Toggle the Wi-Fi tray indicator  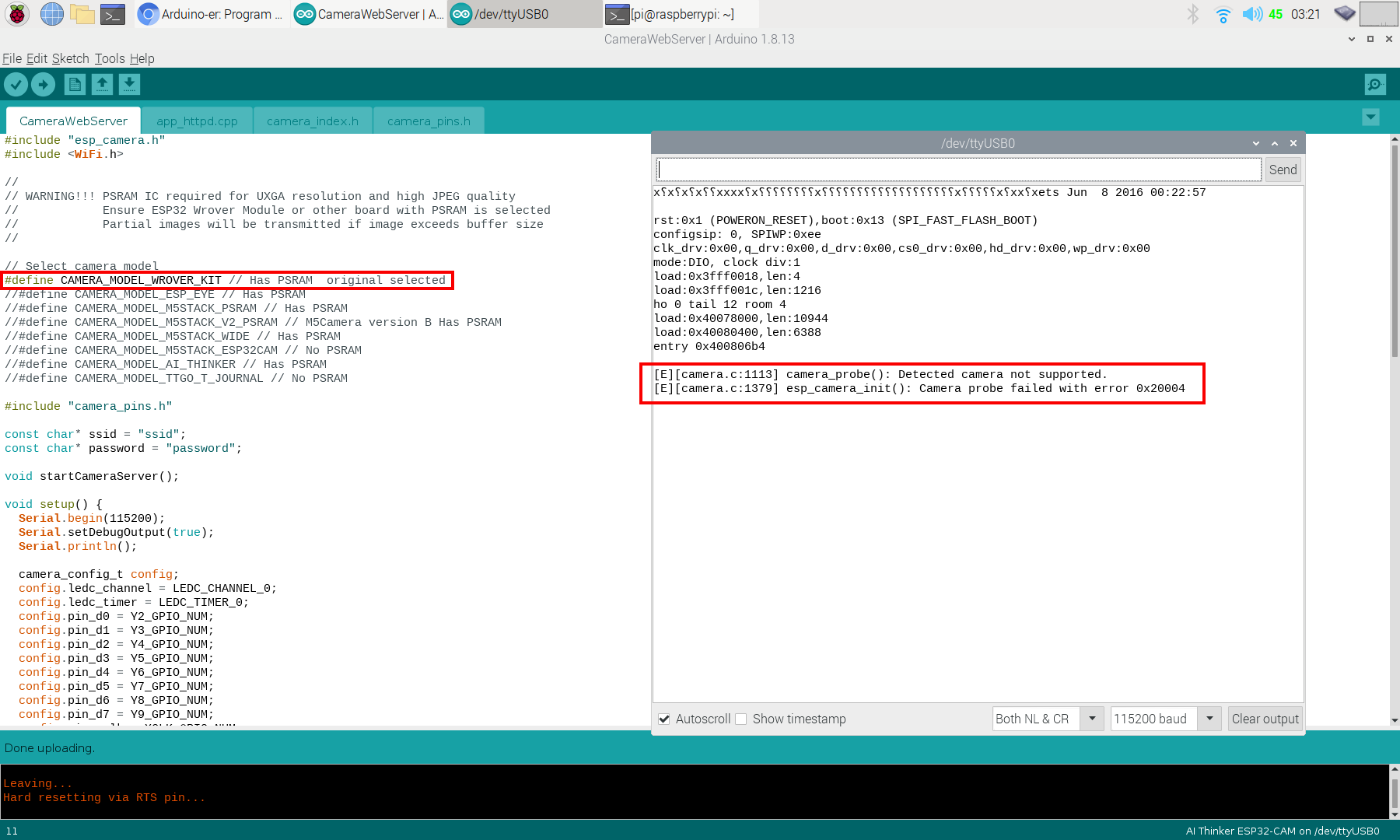1223,14
